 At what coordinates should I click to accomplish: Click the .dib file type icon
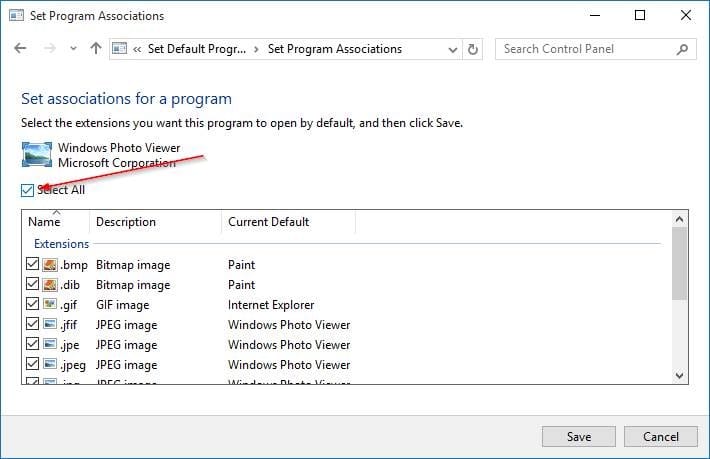50,284
